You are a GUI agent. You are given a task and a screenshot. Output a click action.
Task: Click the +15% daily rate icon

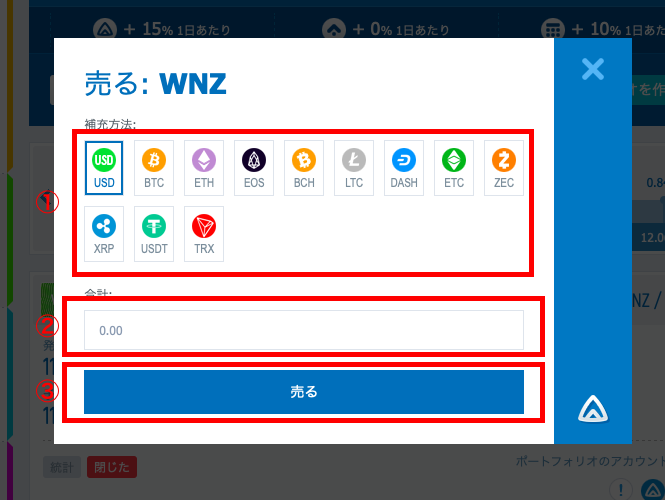[x=105, y=30]
